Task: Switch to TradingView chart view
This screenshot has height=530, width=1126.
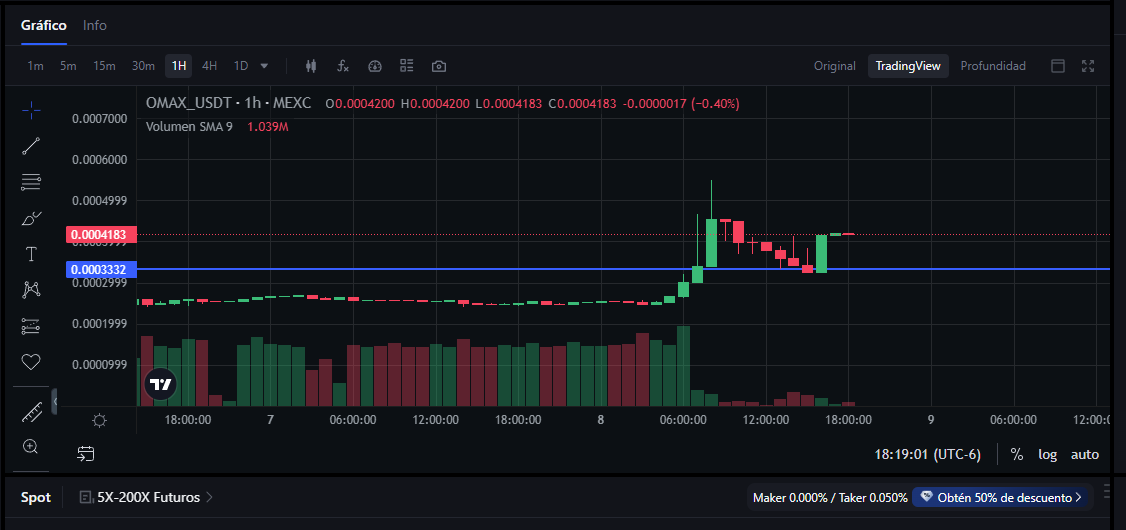Action: [908, 66]
